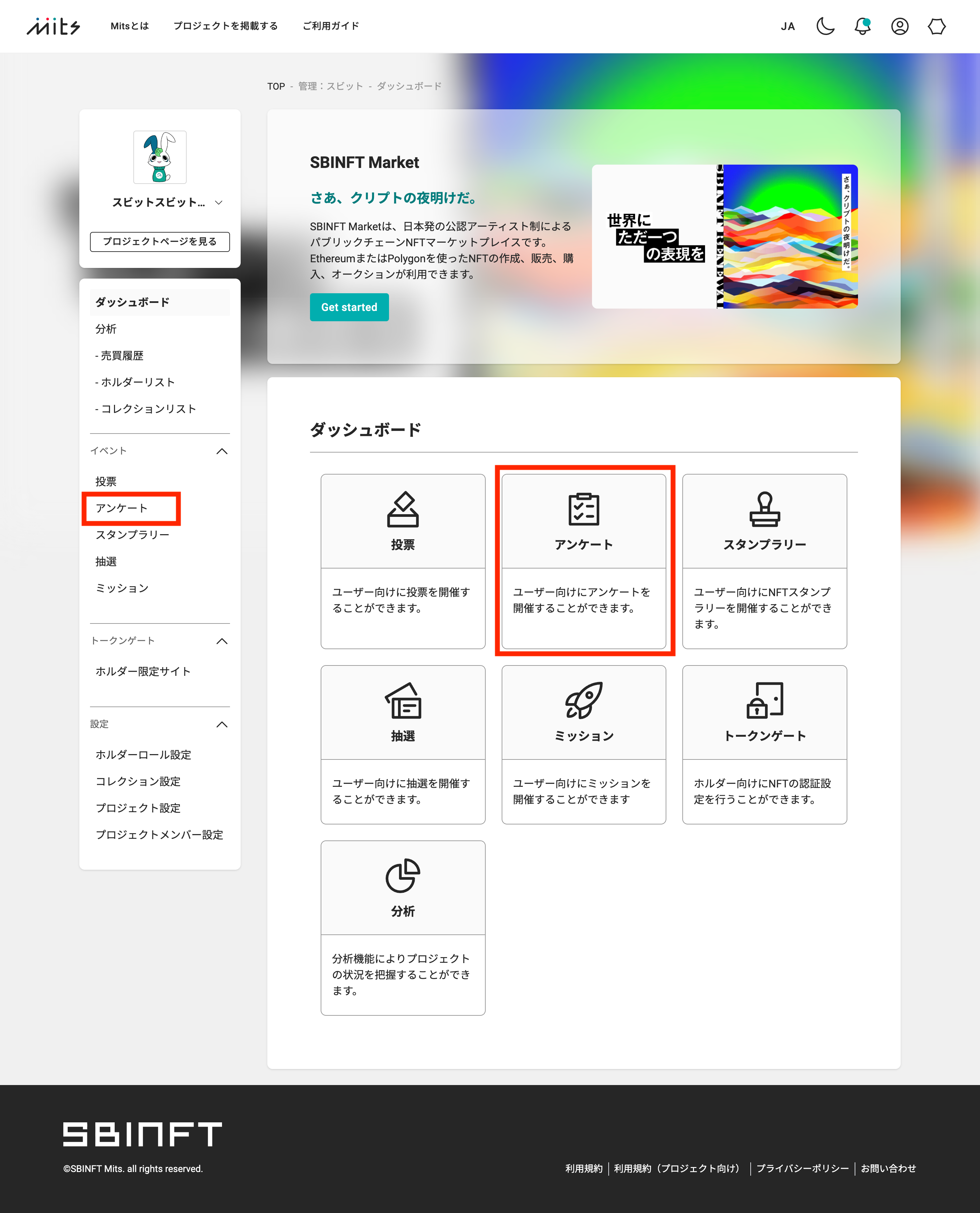Open 分析 in sidebar
The width and height of the screenshot is (980, 1213).
(x=106, y=329)
